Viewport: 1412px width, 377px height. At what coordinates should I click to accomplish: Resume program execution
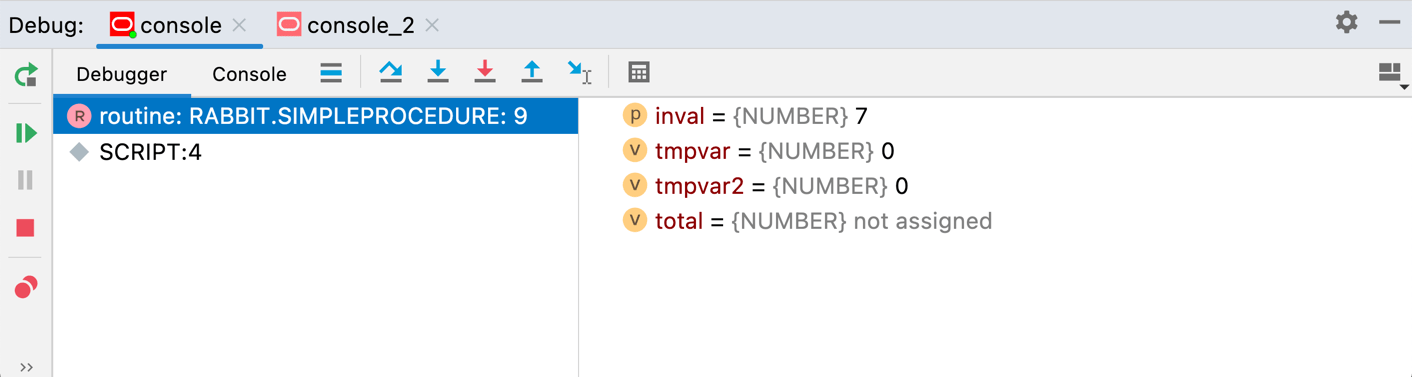pyautogui.click(x=26, y=133)
